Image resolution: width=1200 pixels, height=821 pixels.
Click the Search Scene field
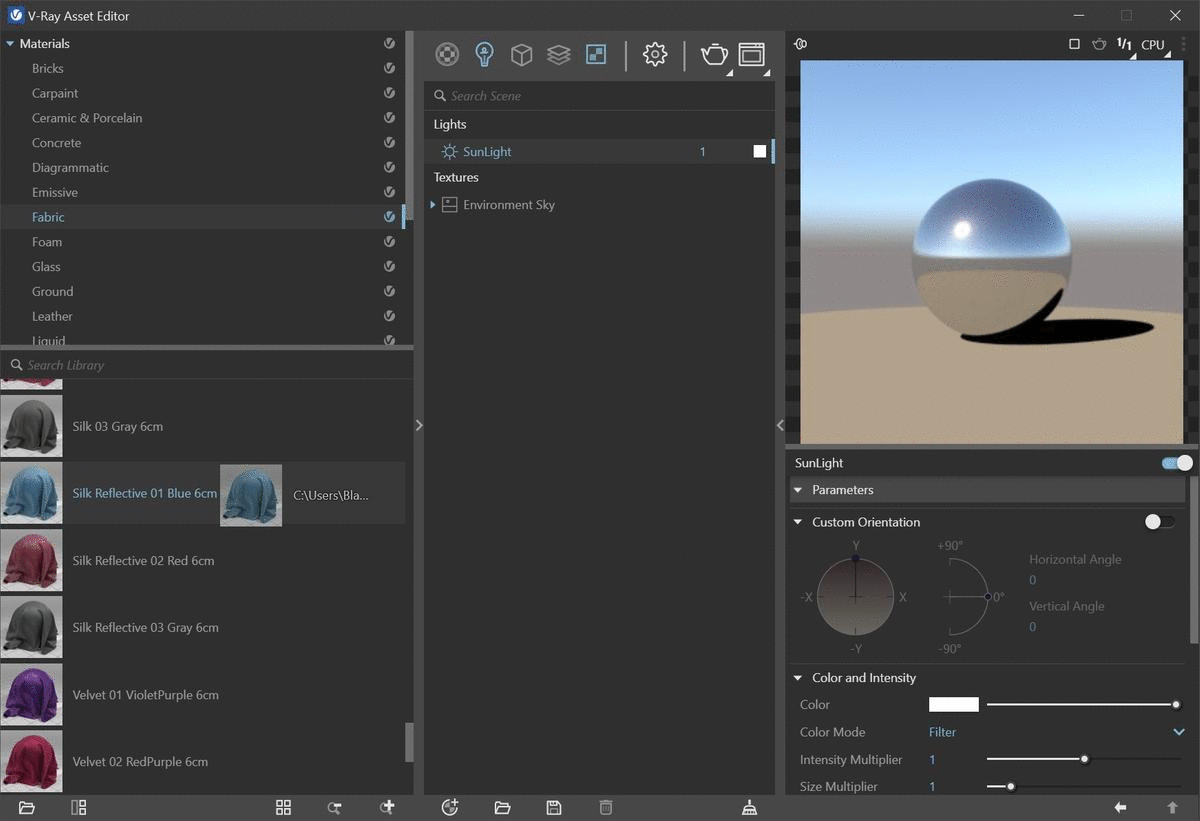(x=599, y=96)
